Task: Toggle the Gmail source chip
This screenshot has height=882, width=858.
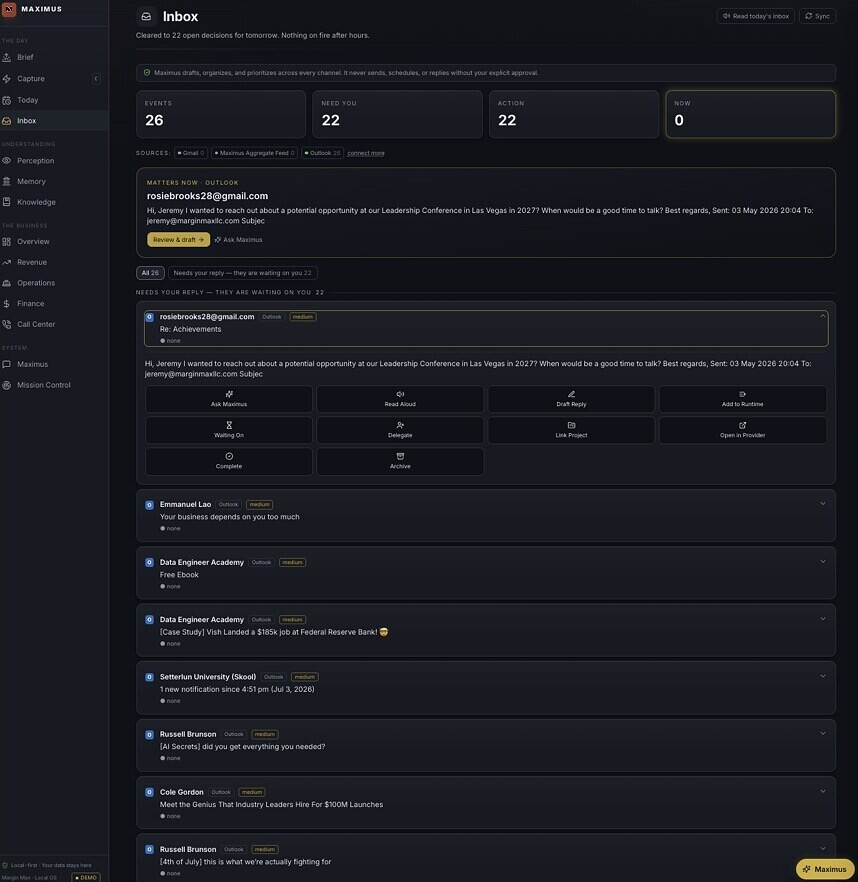Action: 191,153
